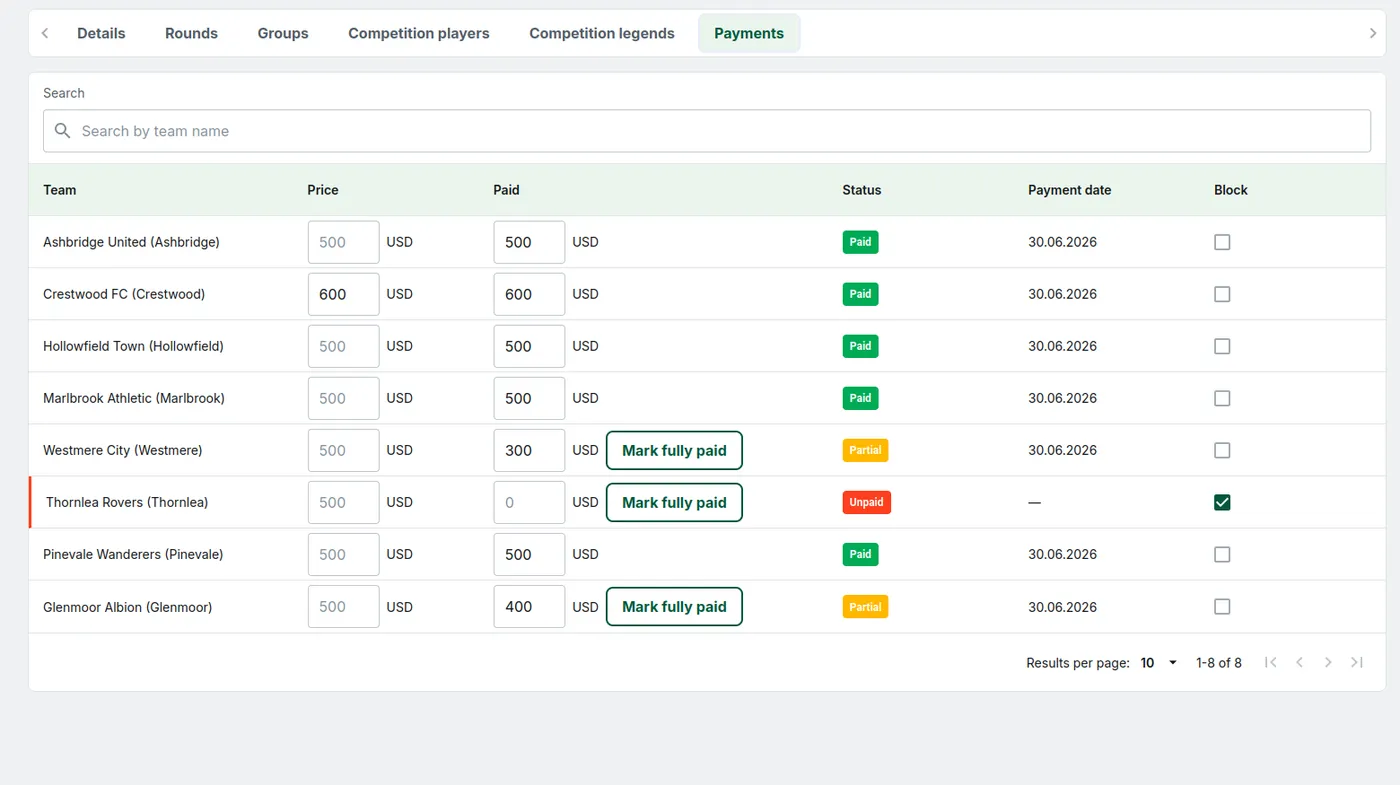Edit Paid amount for Glenmoor Albion
Image resolution: width=1400 pixels, height=785 pixels.
coord(529,606)
